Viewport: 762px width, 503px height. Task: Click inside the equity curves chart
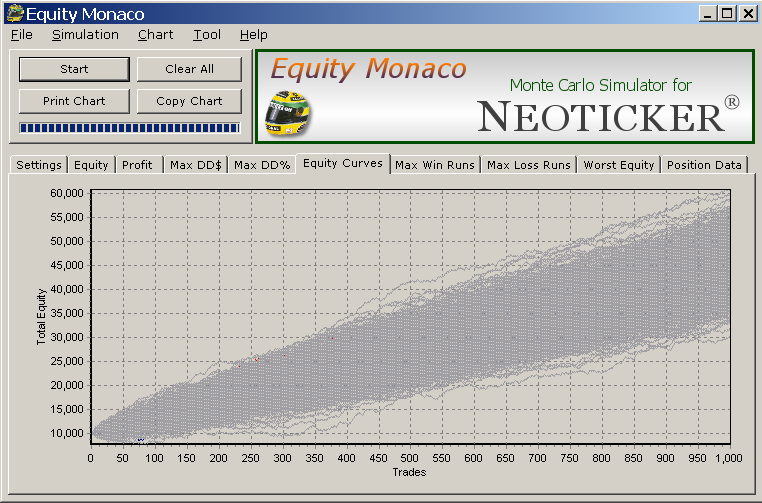(411, 317)
